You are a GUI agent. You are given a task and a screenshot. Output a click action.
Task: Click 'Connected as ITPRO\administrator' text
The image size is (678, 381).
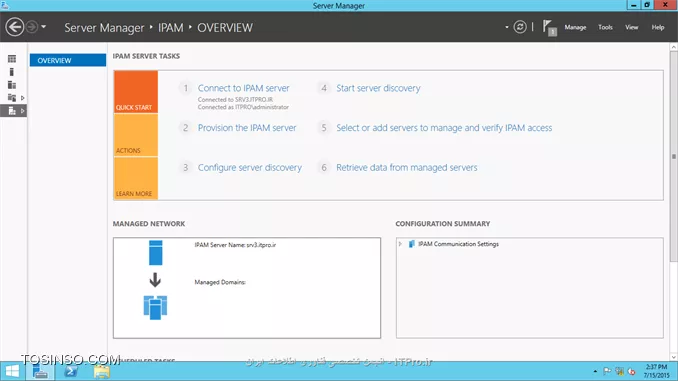pos(243,107)
